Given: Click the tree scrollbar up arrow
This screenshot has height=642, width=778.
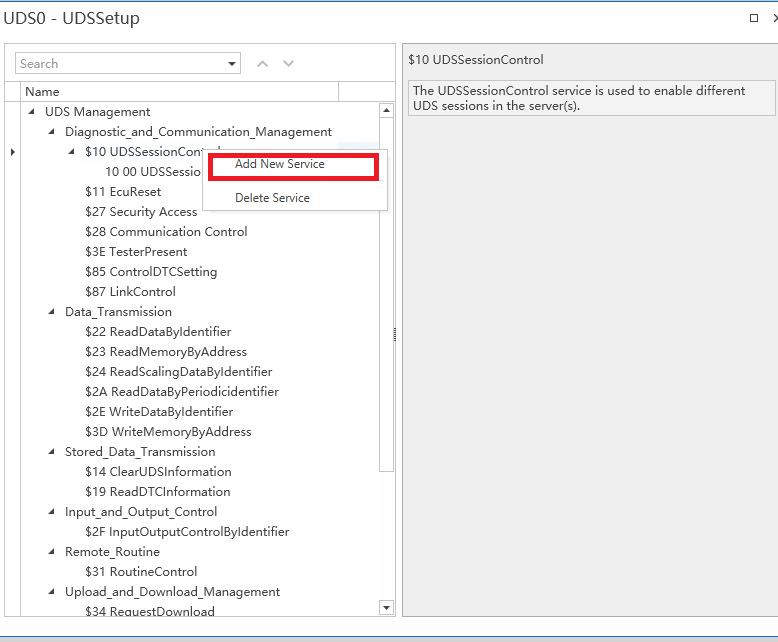Looking at the screenshot, I should 386,110.
